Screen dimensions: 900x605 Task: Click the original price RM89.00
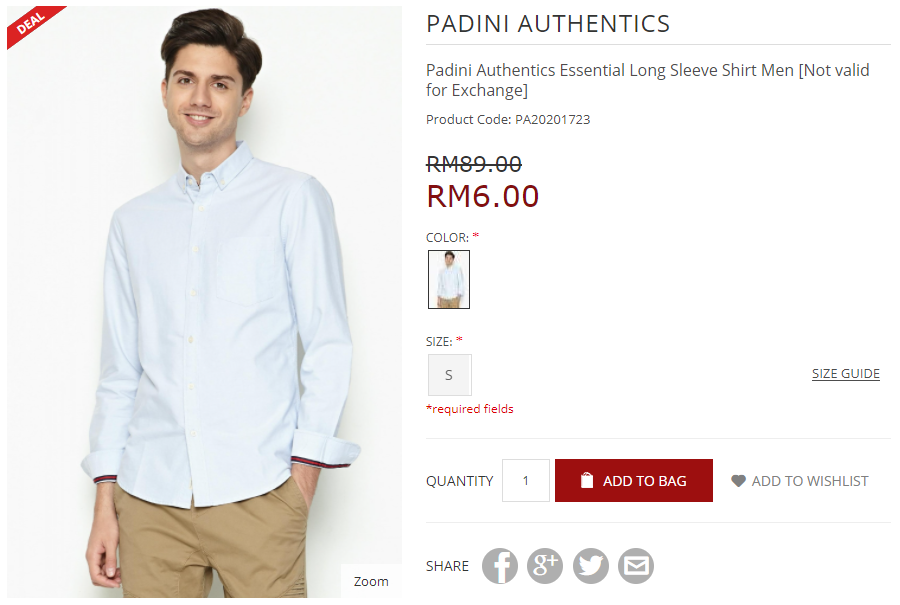(474, 164)
